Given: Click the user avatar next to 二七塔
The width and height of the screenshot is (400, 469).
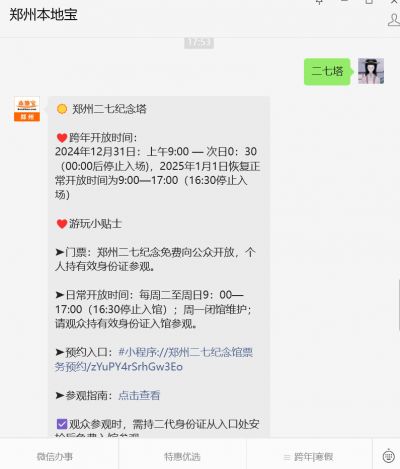Looking at the screenshot, I should [x=371, y=71].
